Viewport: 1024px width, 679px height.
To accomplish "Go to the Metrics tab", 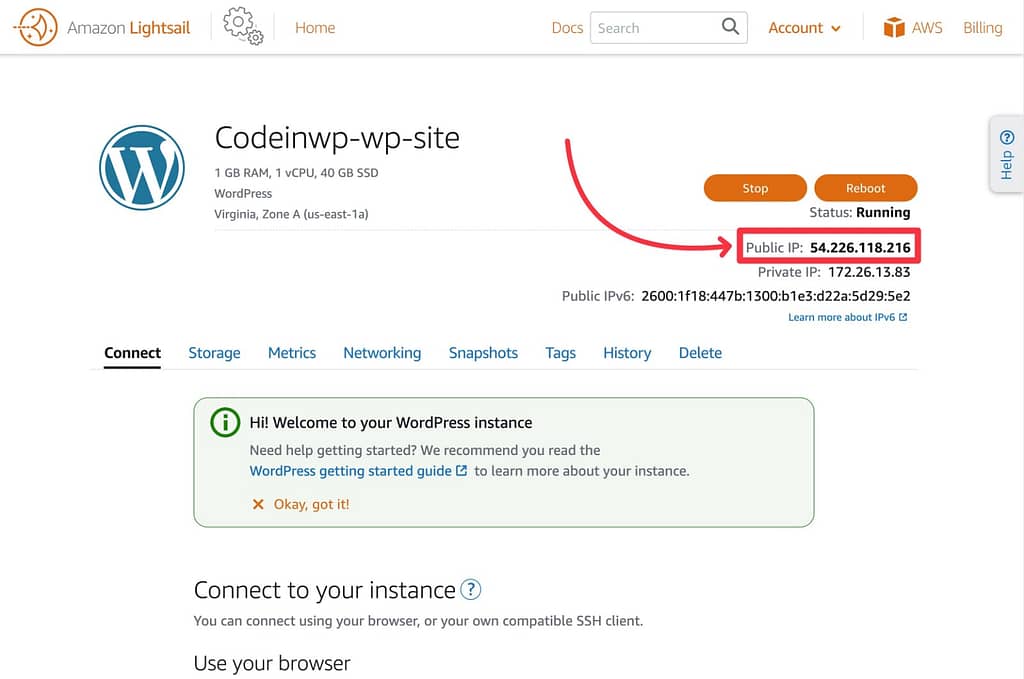I will click(292, 353).
